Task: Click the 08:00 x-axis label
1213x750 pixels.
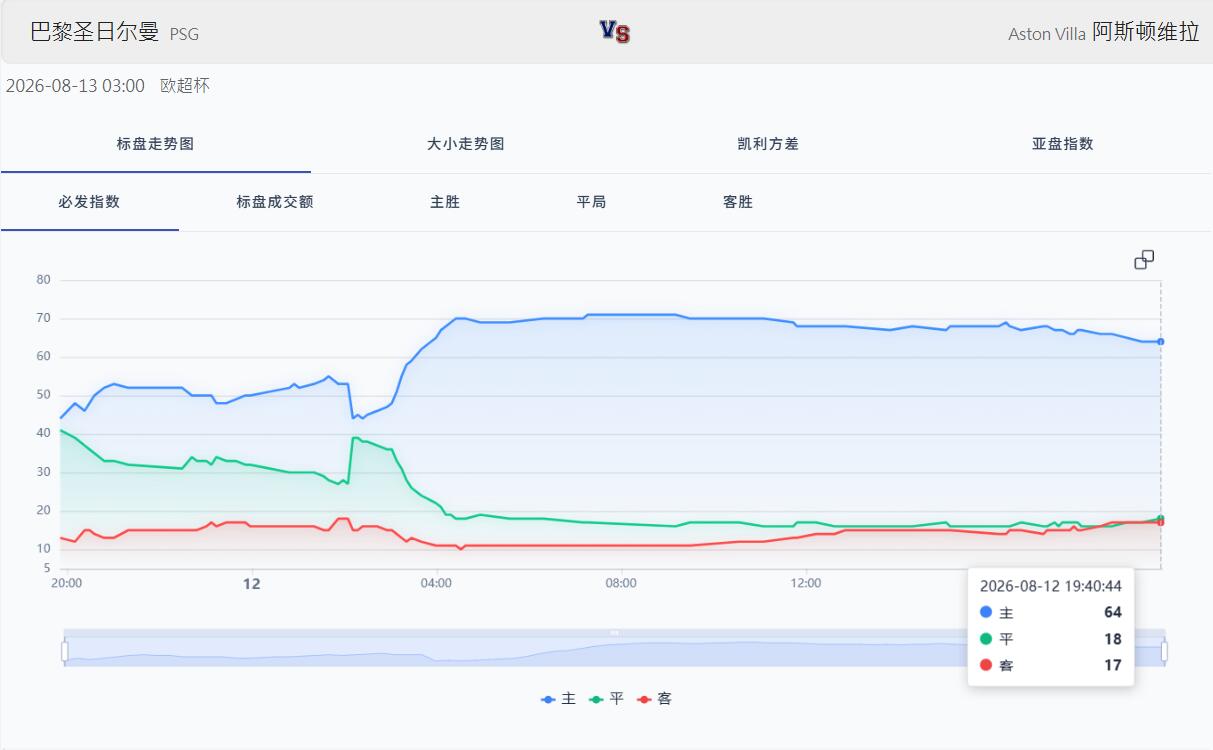Action: 621,583
